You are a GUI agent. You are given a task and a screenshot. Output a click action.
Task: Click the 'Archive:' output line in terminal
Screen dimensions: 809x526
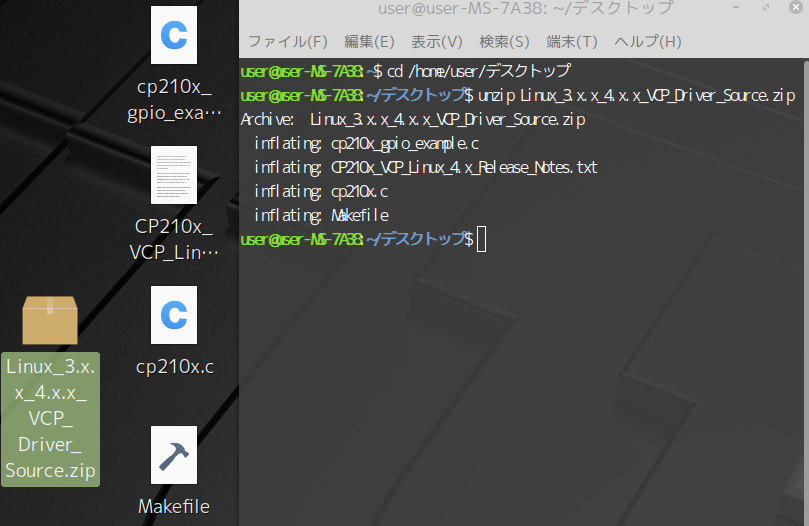click(x=413, y=119)
